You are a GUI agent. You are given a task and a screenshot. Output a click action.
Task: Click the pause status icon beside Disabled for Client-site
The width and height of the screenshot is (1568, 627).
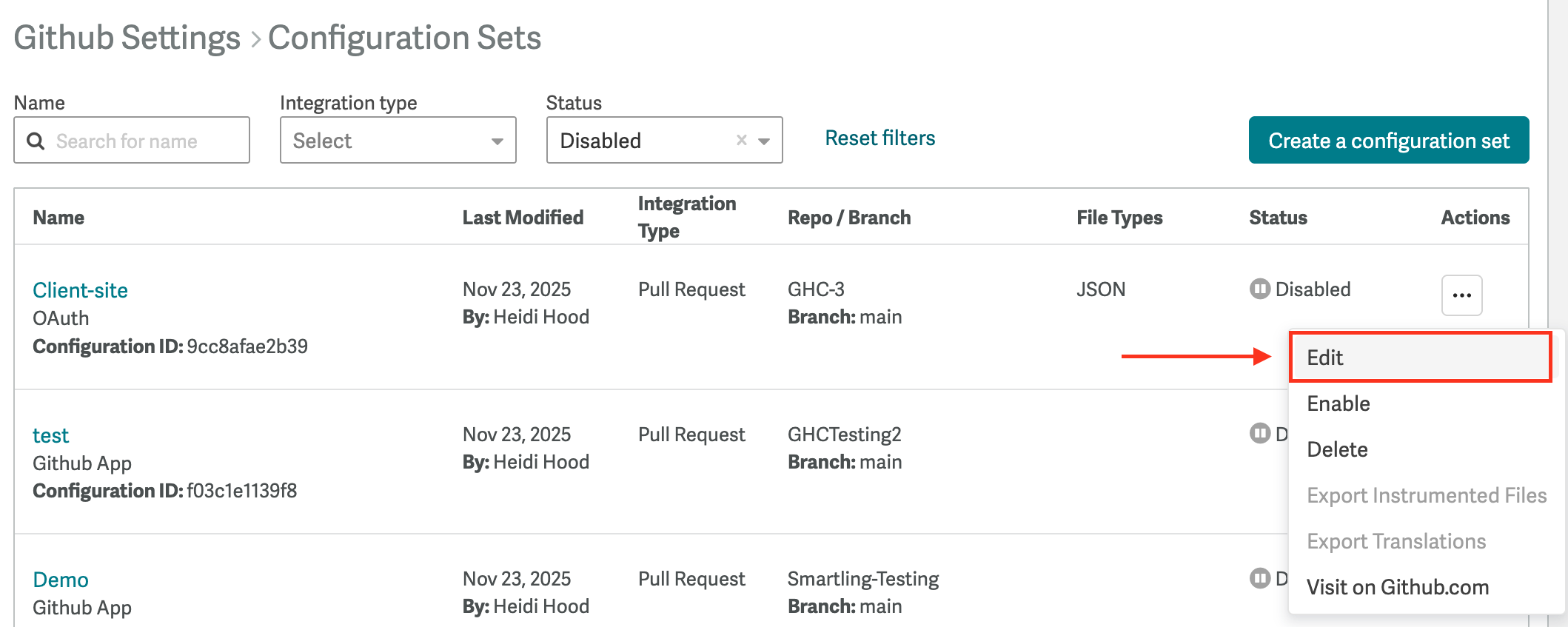point(1259,289)
